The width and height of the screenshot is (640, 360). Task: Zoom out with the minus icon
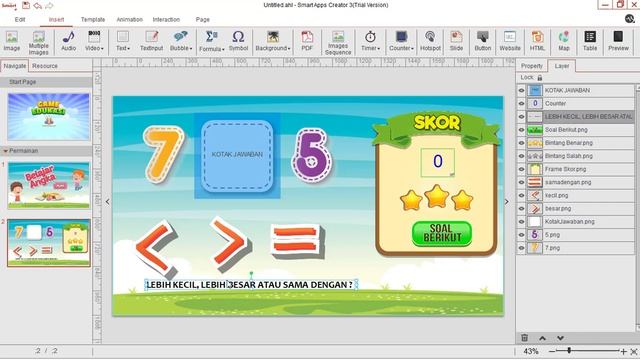(552, 351)
